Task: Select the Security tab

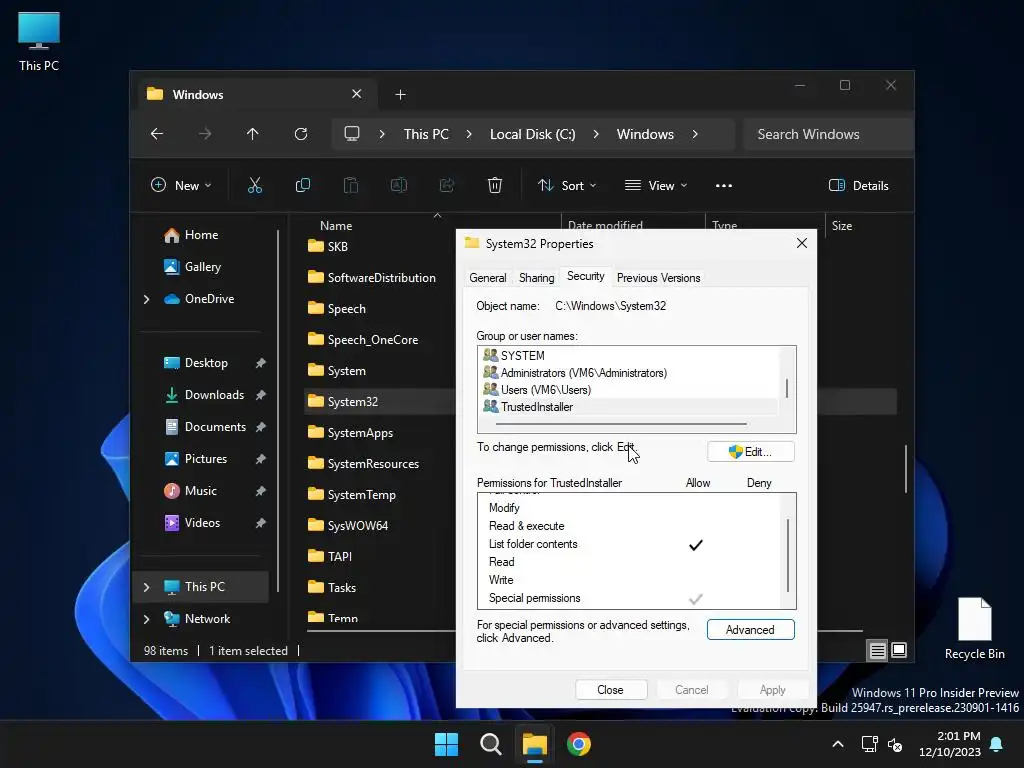Action: 586,276
